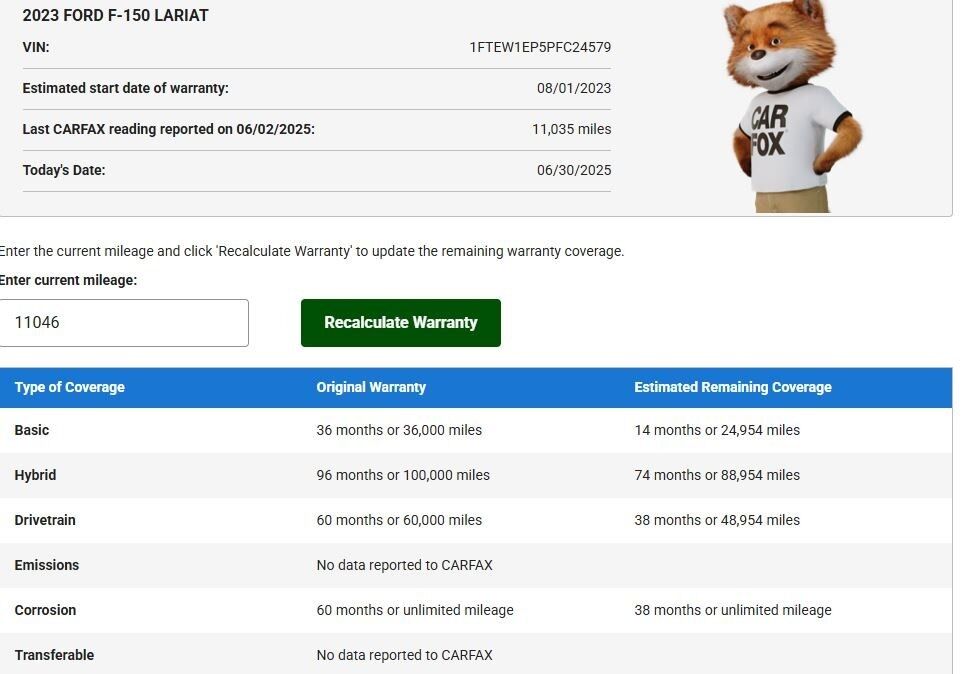This screenshot has height=674, width=968.
Task: Click '96 months or 100,000 miles' cell
Action: tap(403, 475)
